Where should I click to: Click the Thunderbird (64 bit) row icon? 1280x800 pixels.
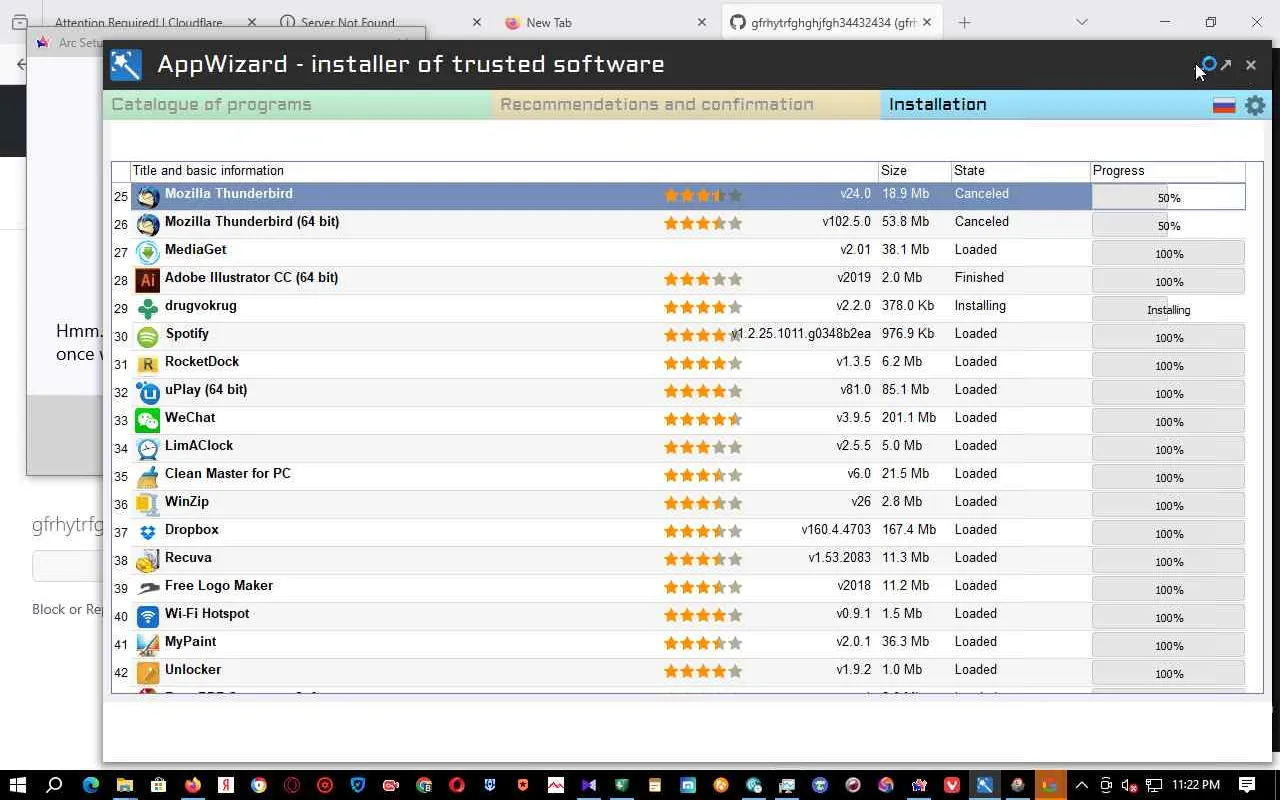(x=148, y=224)
